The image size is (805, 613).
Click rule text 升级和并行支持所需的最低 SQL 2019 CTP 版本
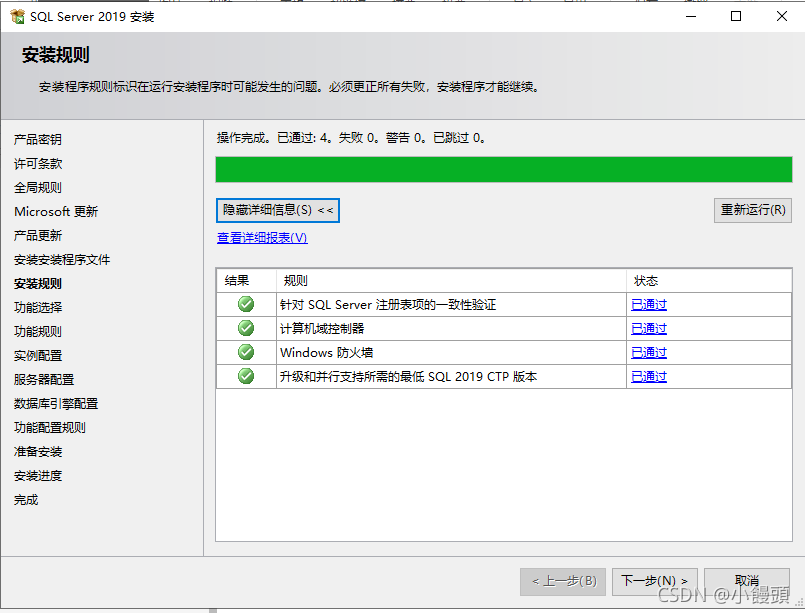pos(409,377)
